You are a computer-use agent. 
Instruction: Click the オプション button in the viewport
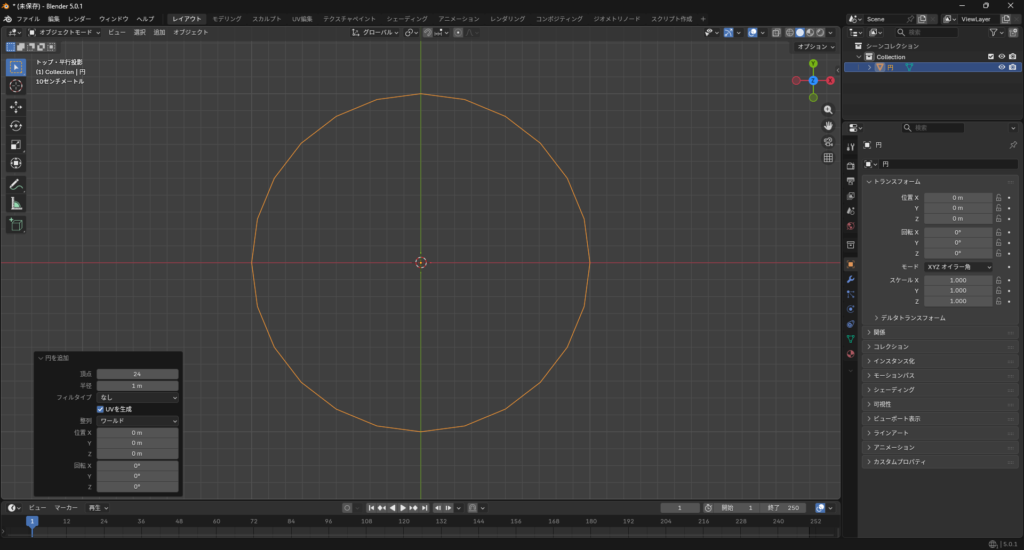click(815, 47)
